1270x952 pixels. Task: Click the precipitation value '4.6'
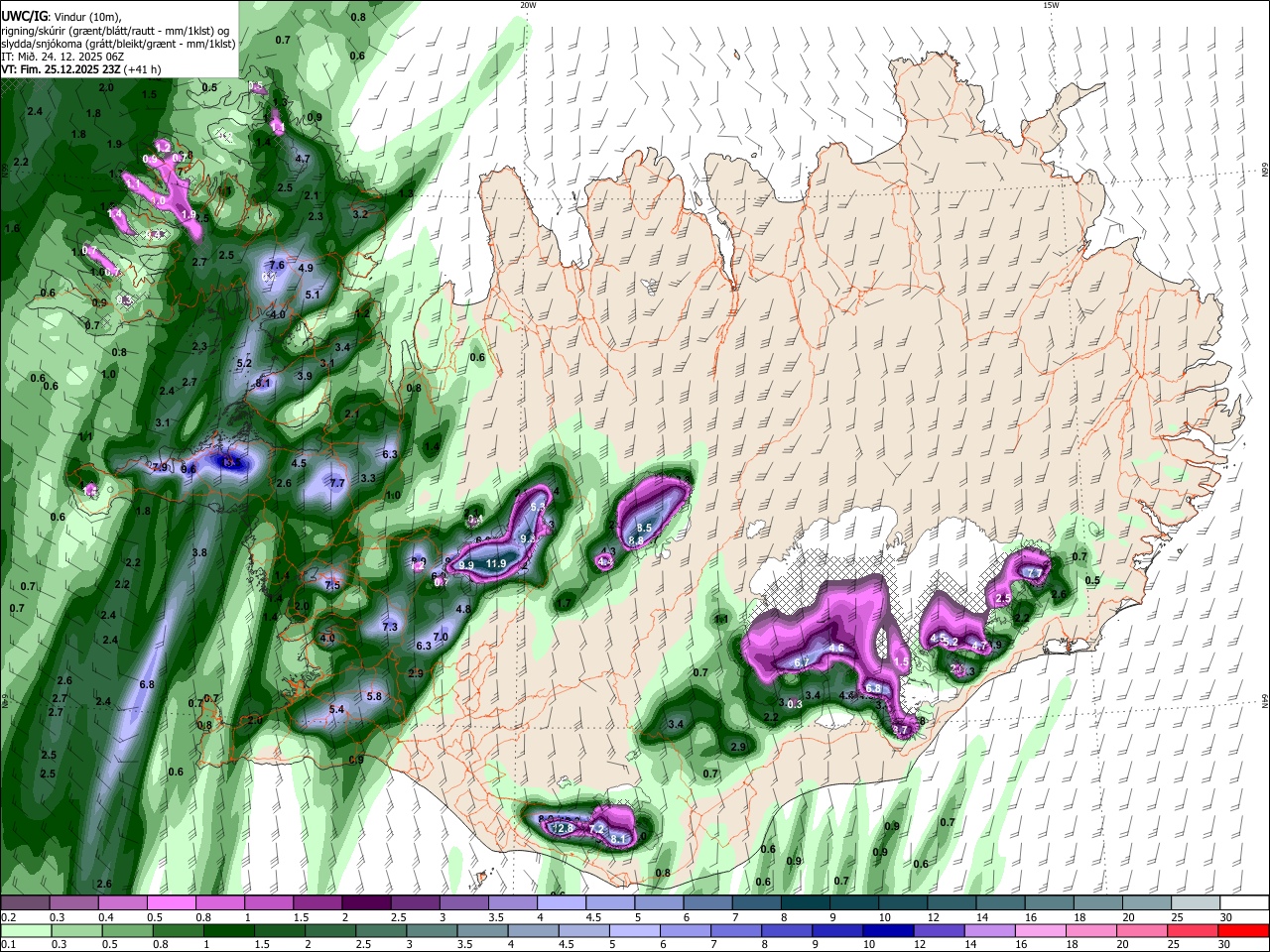pos(836,648)
